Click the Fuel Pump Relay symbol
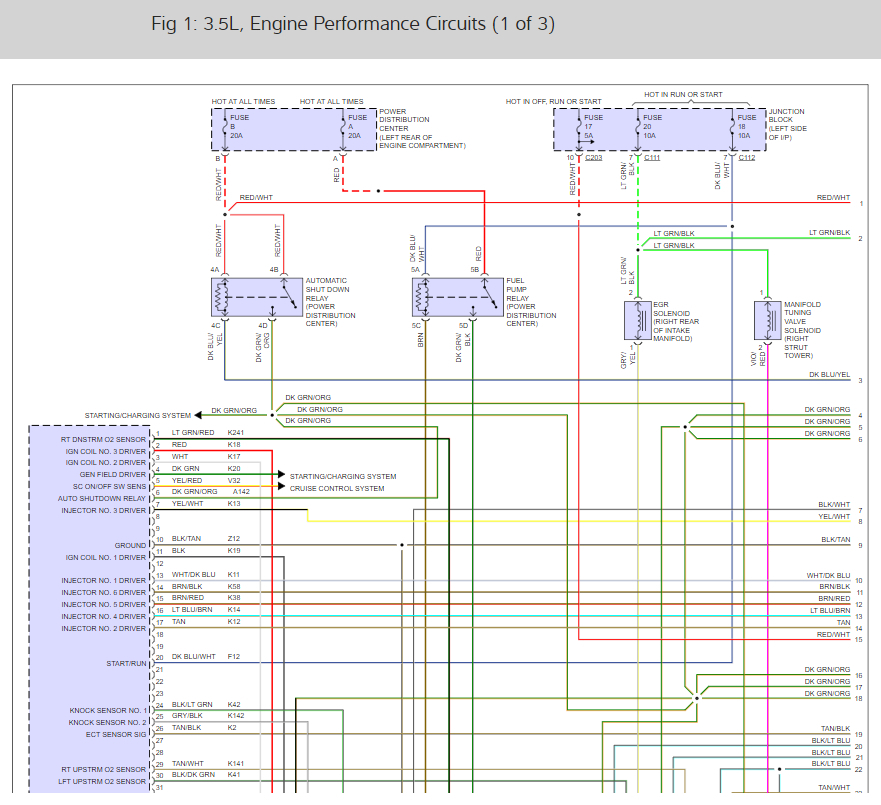This screenshot has height=805, width=881. point(457,297)
